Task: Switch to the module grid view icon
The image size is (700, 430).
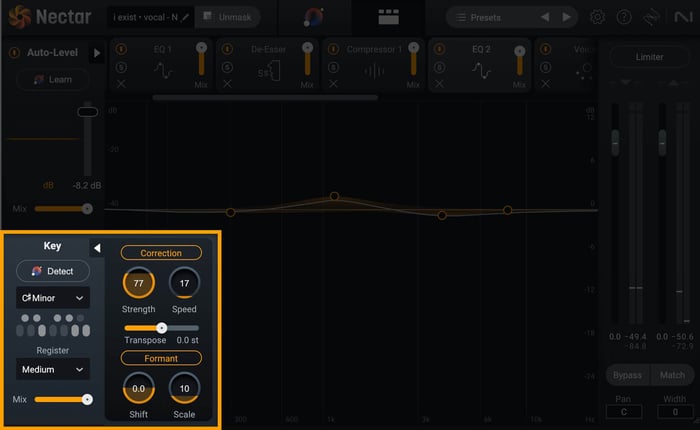Action: [388, 17]
